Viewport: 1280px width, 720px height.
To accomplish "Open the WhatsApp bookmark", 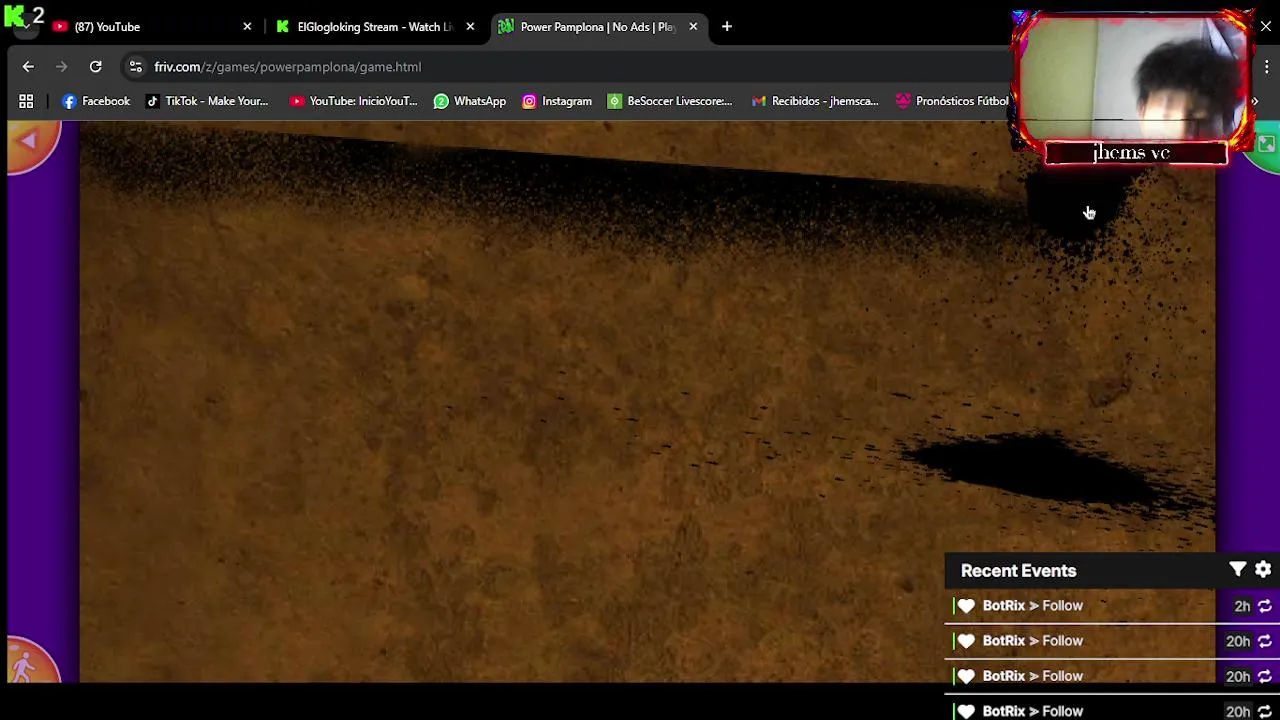I will [x=470, y=101].
